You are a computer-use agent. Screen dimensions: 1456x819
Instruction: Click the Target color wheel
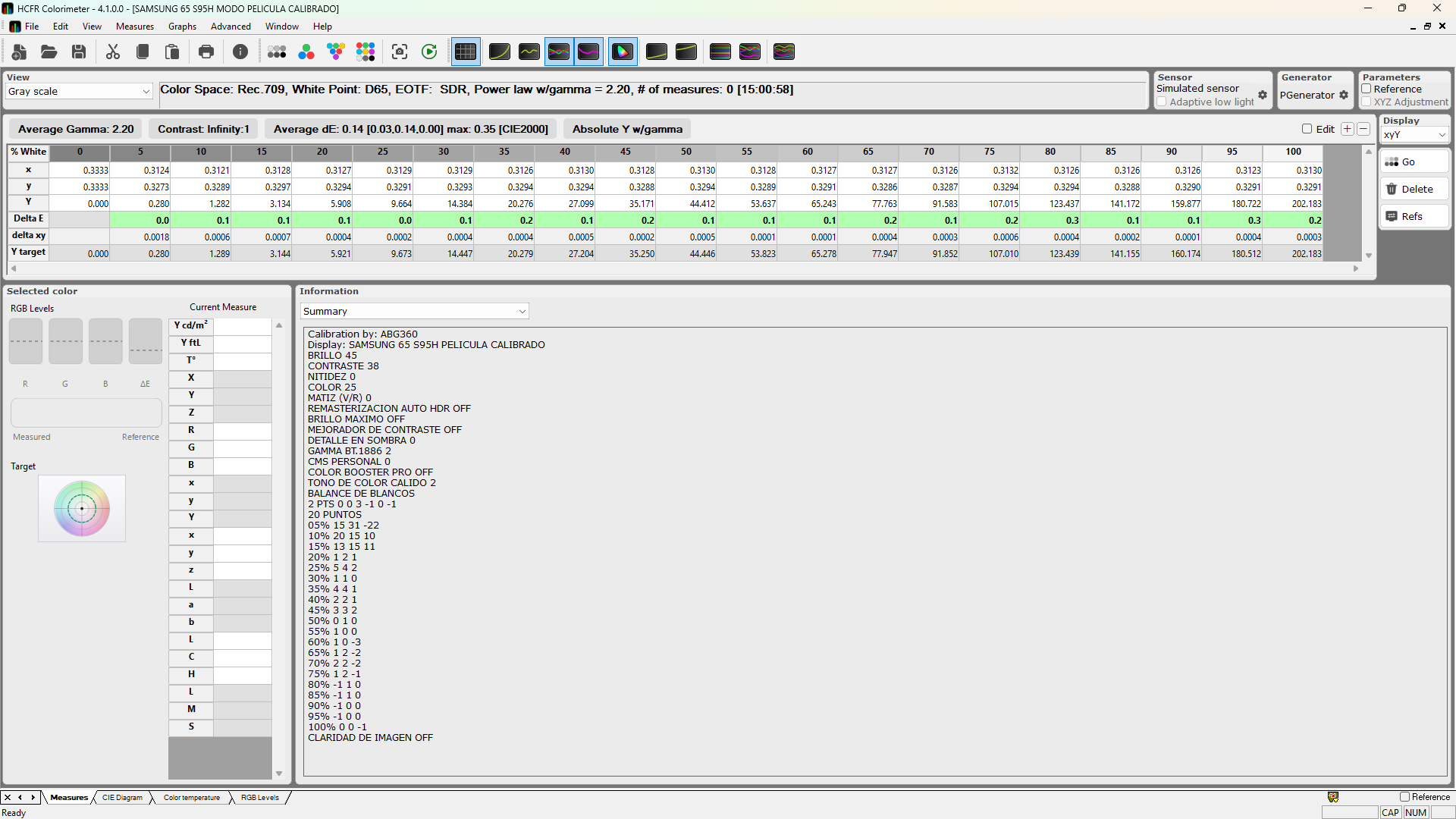pos(82,508)
